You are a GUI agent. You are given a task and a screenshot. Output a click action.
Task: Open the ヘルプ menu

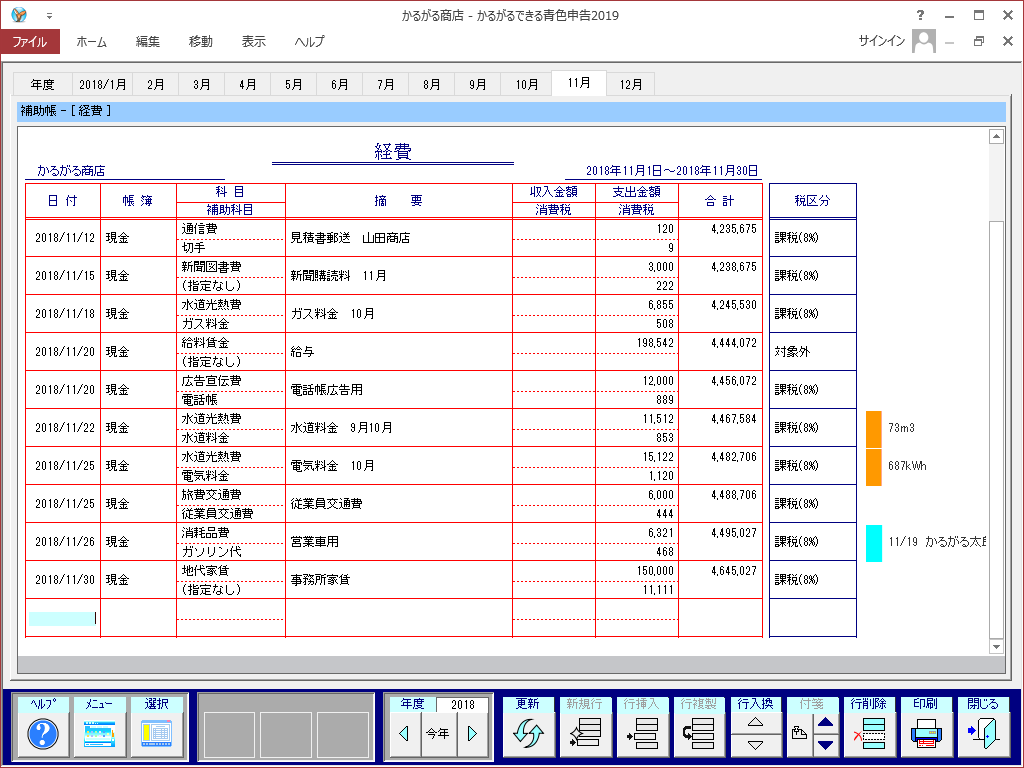309,41
